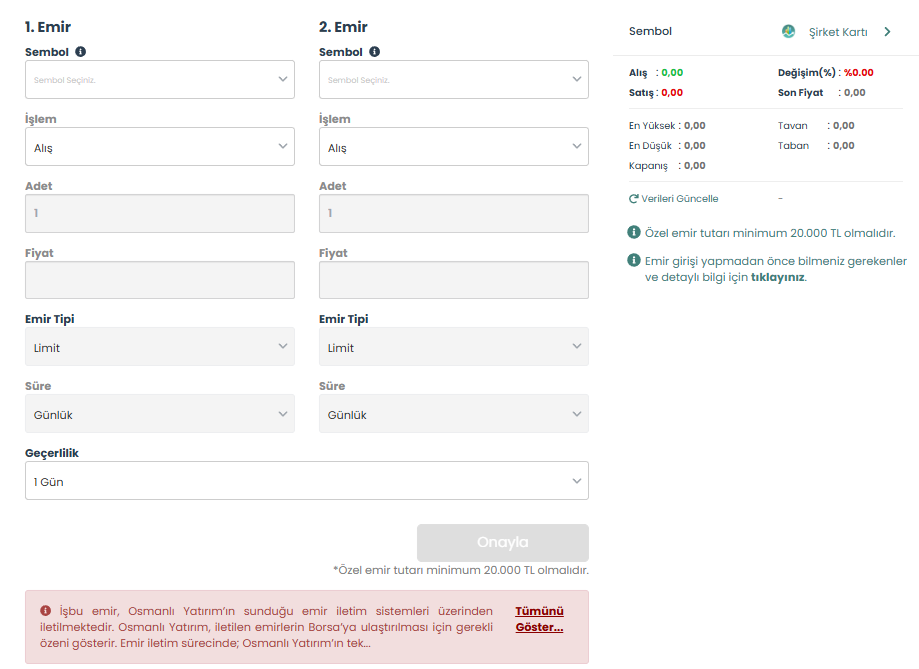Click the tıklayınız link for details
The height and width of the screenshot is (669, 919).
pyautogui.click(x=777, y=278)
